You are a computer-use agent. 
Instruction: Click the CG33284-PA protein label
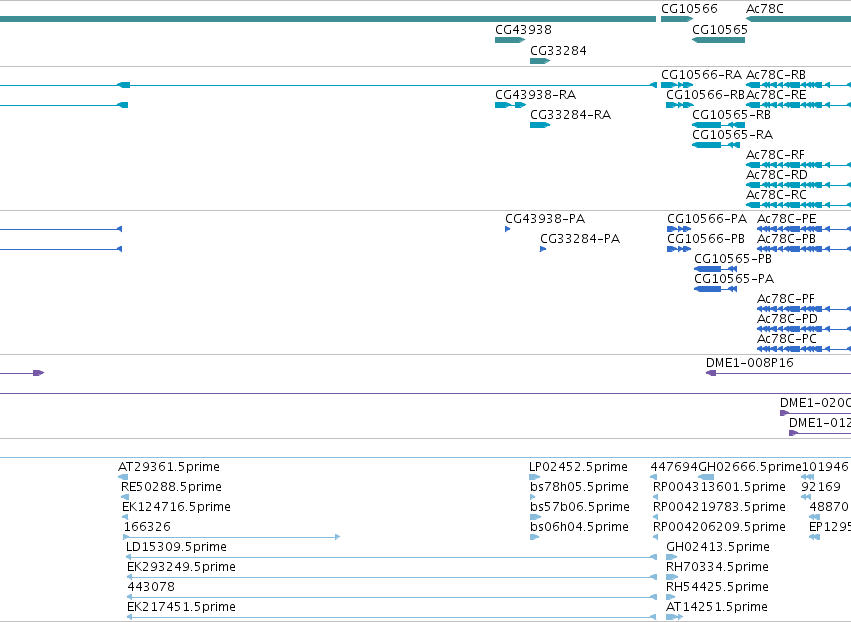[580, 239]
